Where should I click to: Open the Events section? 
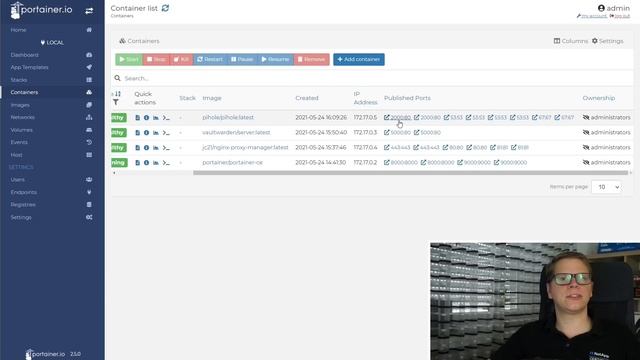(x=19, y=142)
